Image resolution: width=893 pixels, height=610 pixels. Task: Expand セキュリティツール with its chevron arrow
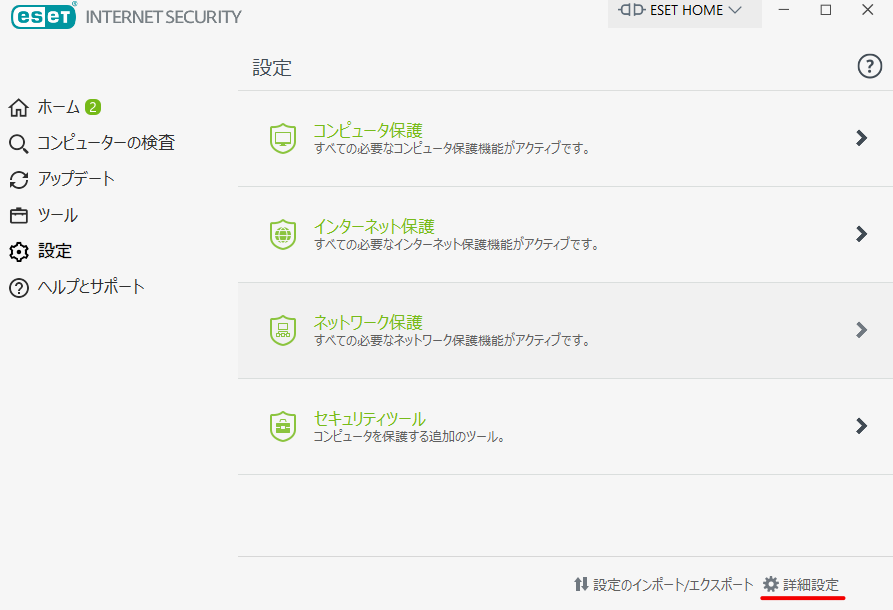tap(861, 426)
